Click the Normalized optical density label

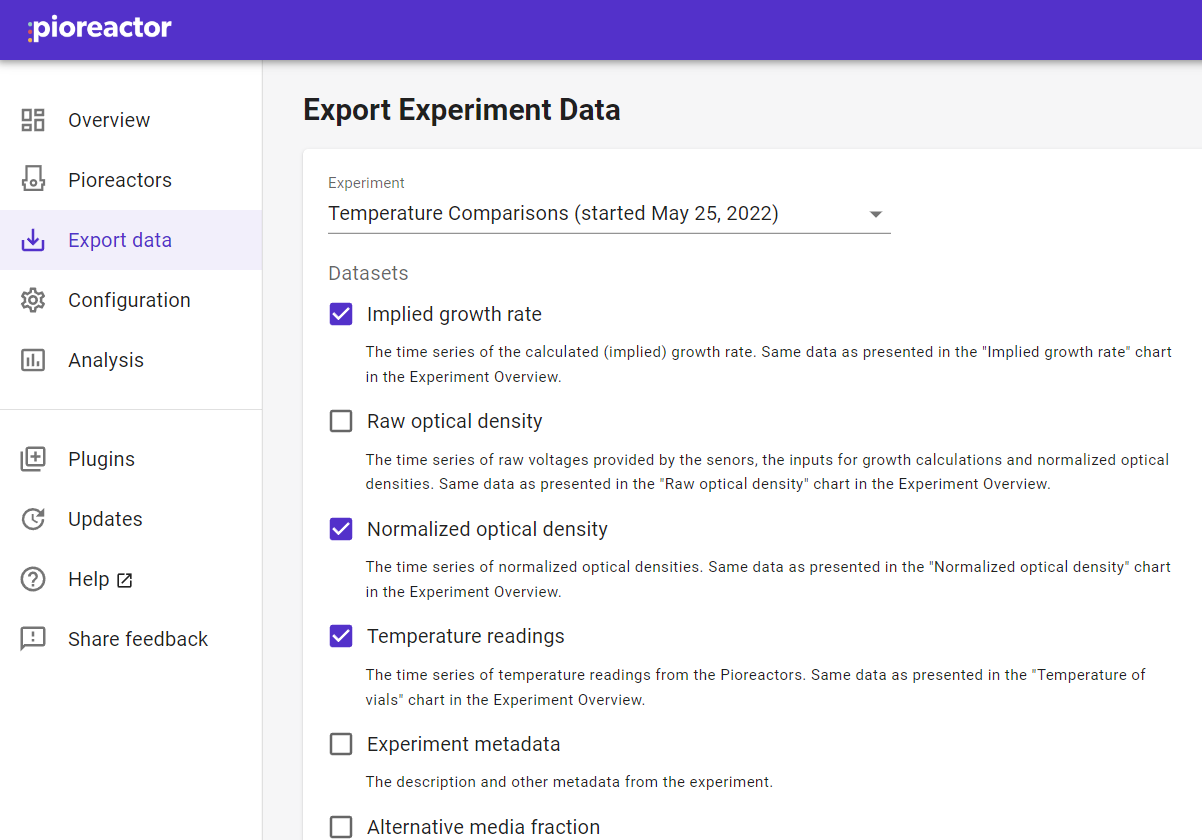click(x=487, y=529)
